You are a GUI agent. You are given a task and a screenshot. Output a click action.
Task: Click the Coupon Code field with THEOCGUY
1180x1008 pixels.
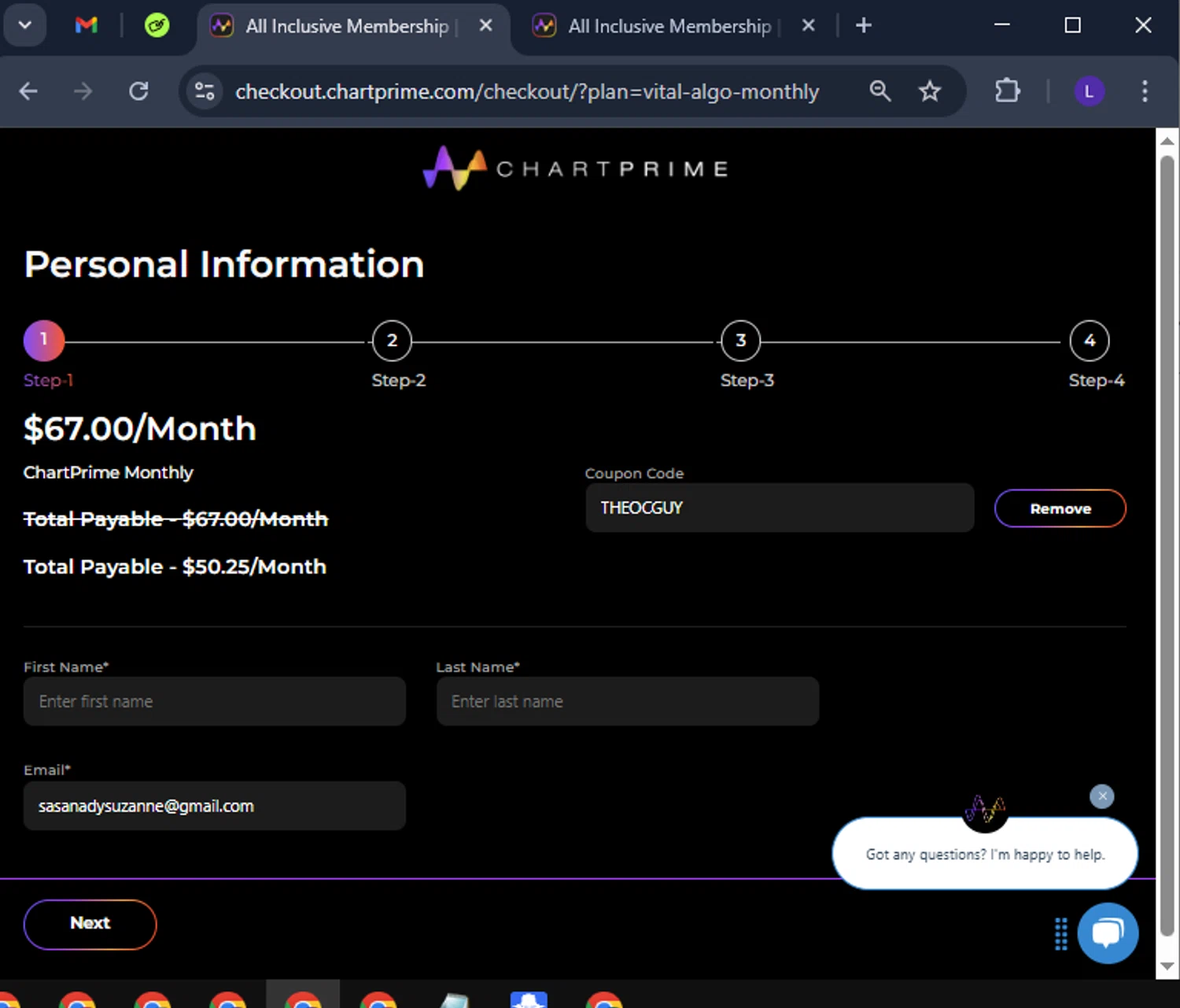[780, 508]
